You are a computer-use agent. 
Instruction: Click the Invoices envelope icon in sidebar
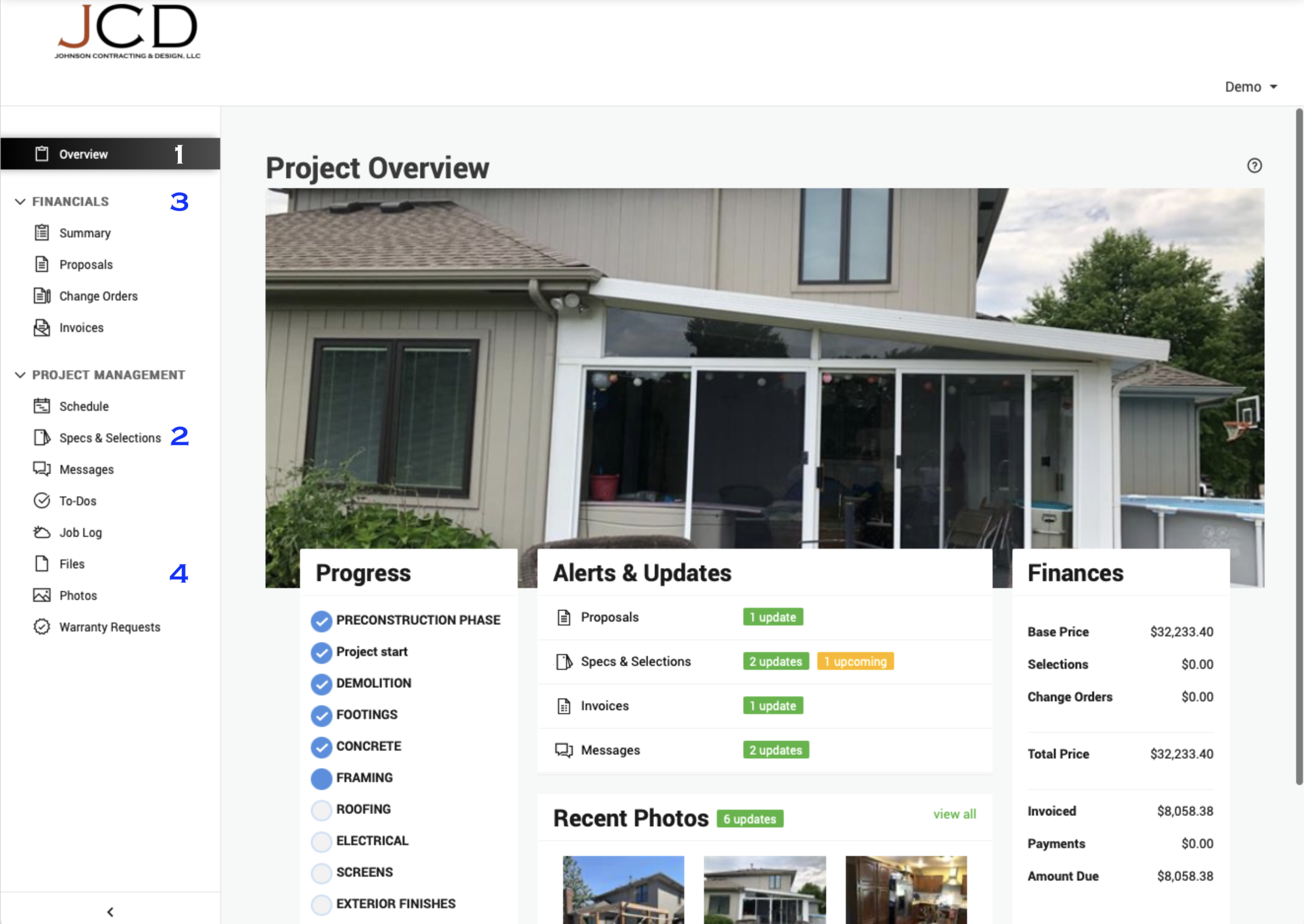42,327
